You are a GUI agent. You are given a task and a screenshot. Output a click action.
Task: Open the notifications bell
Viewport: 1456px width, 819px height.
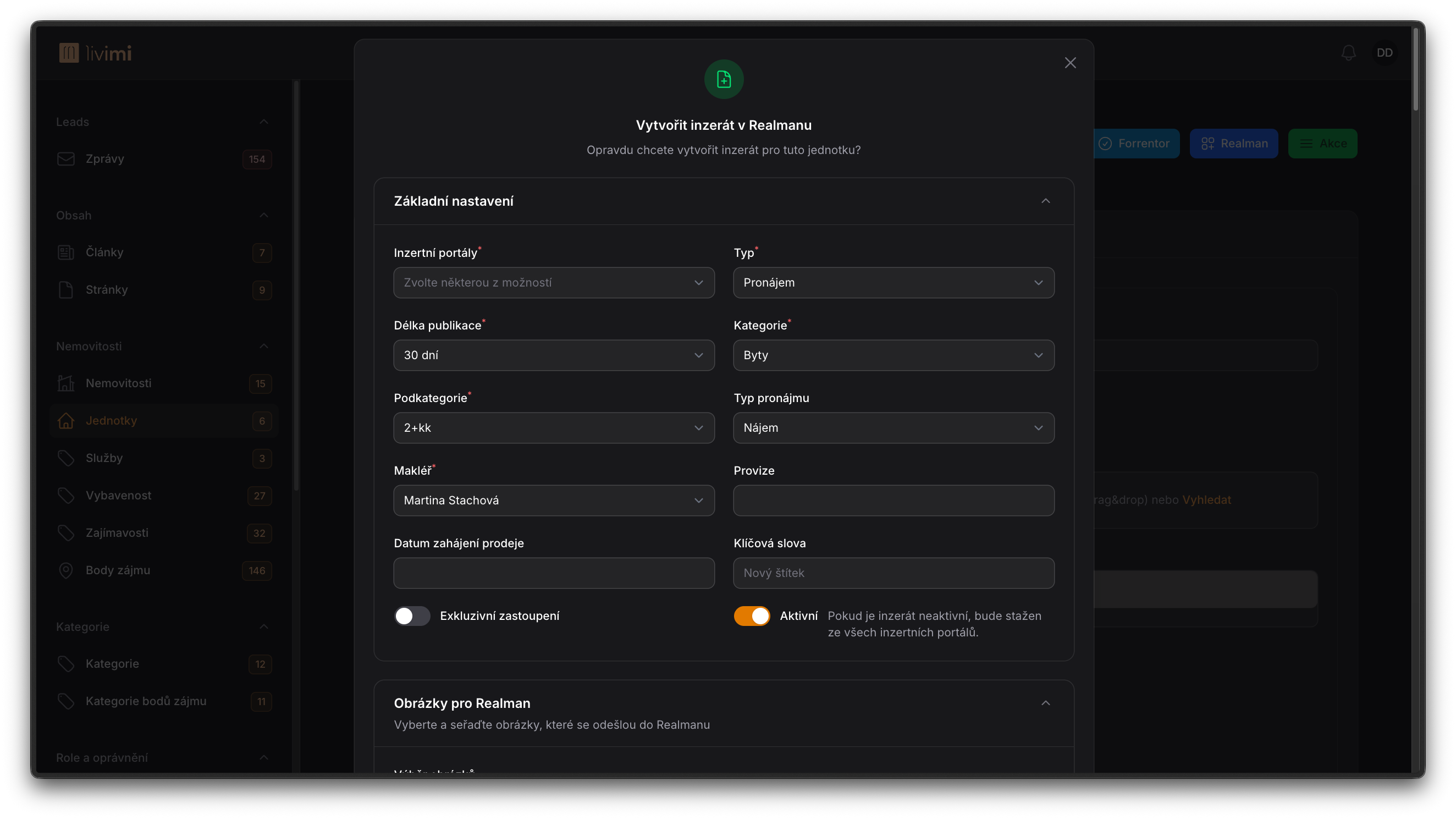(x=1349, y=53)
